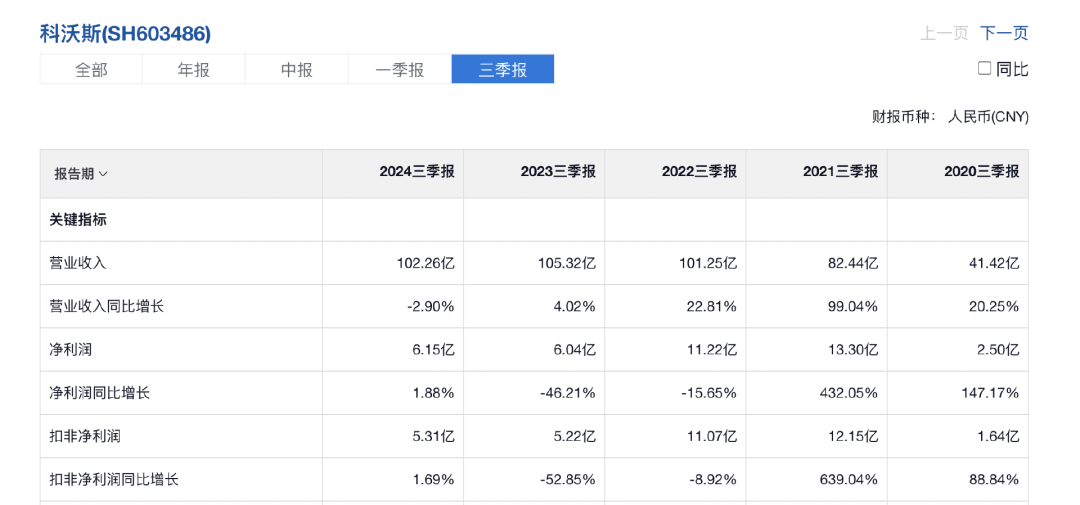Open the 中报 tab
Image resolution: width=1080 pixels, height=505 pixels.
click(297, 69)
